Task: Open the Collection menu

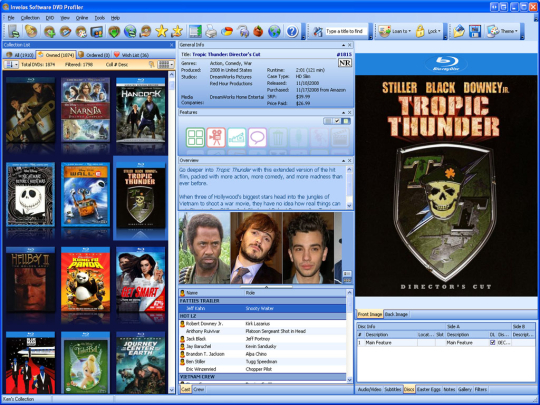Action: click(x=30, y=18)
